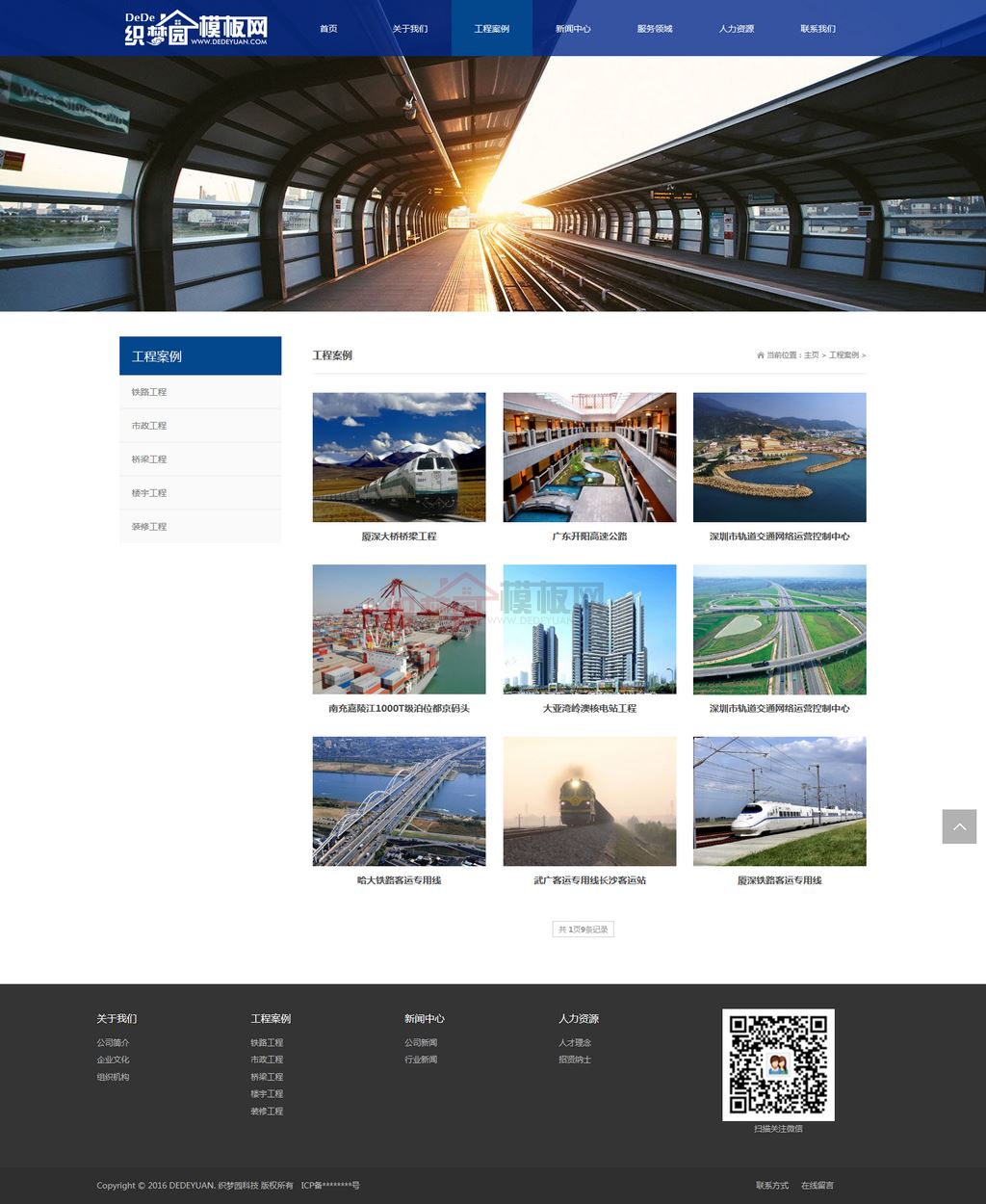Click the back-to-top arrow button
Image resolution: width=986 pixels, height=1204 pixels.
pyautogui.click(x=959, y=826)
